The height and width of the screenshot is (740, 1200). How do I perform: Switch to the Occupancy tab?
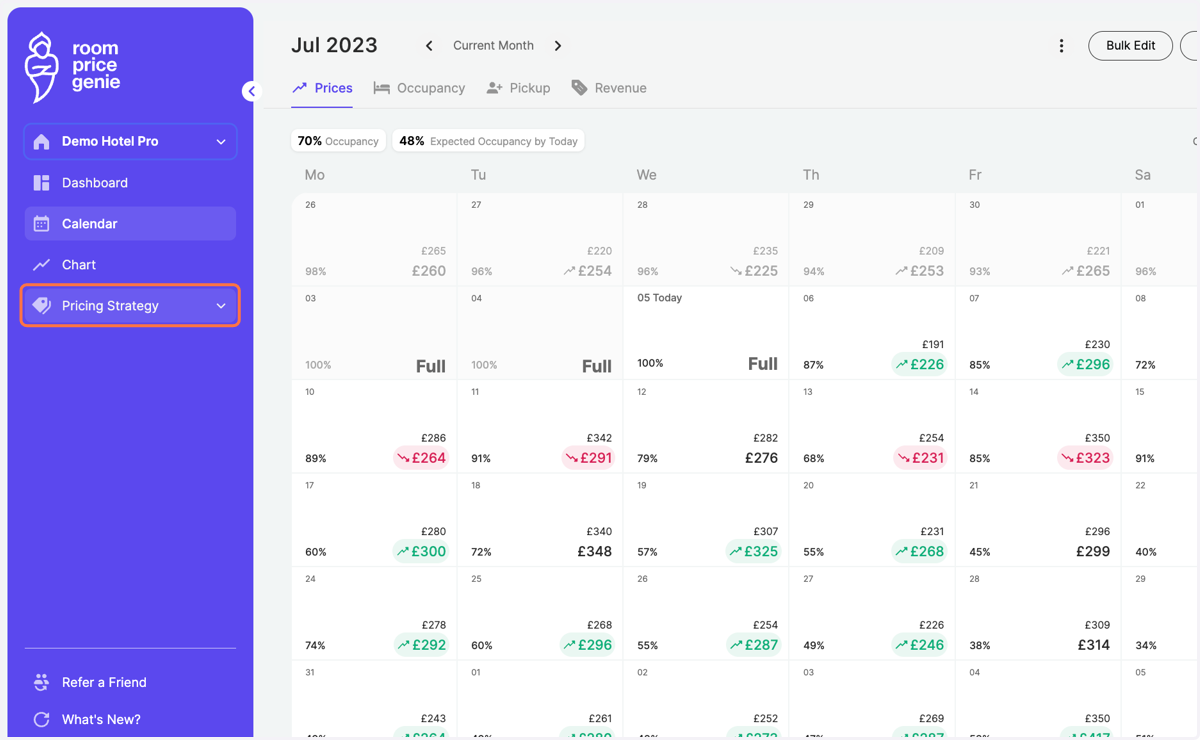419,88
